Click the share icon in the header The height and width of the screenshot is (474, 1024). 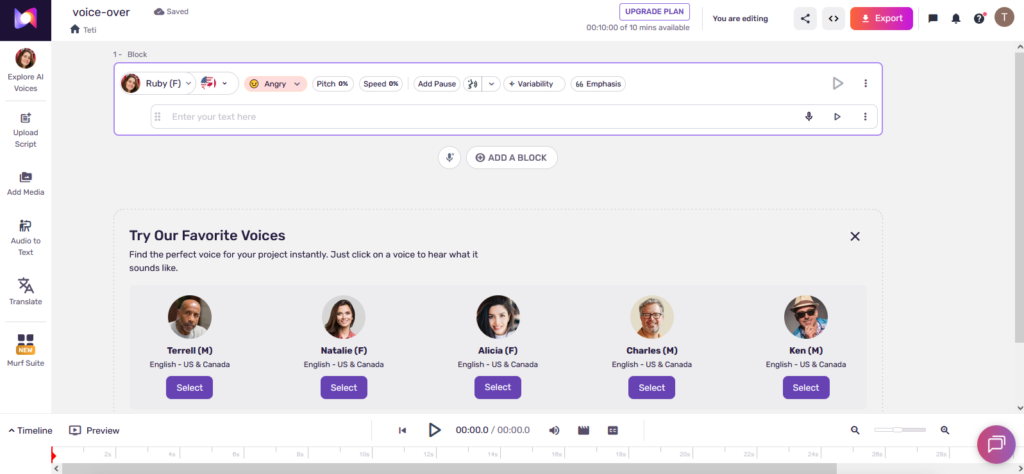point(805,18)
